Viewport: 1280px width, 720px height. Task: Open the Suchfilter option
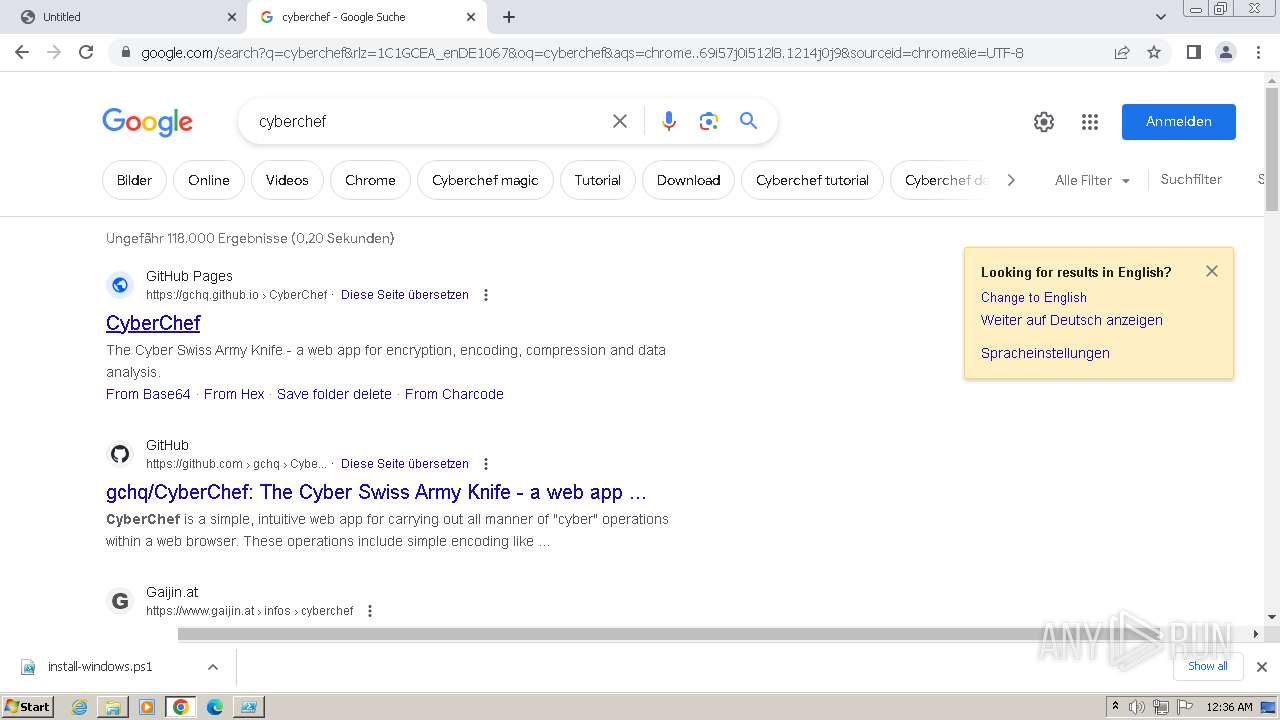tap(1191, 179)
